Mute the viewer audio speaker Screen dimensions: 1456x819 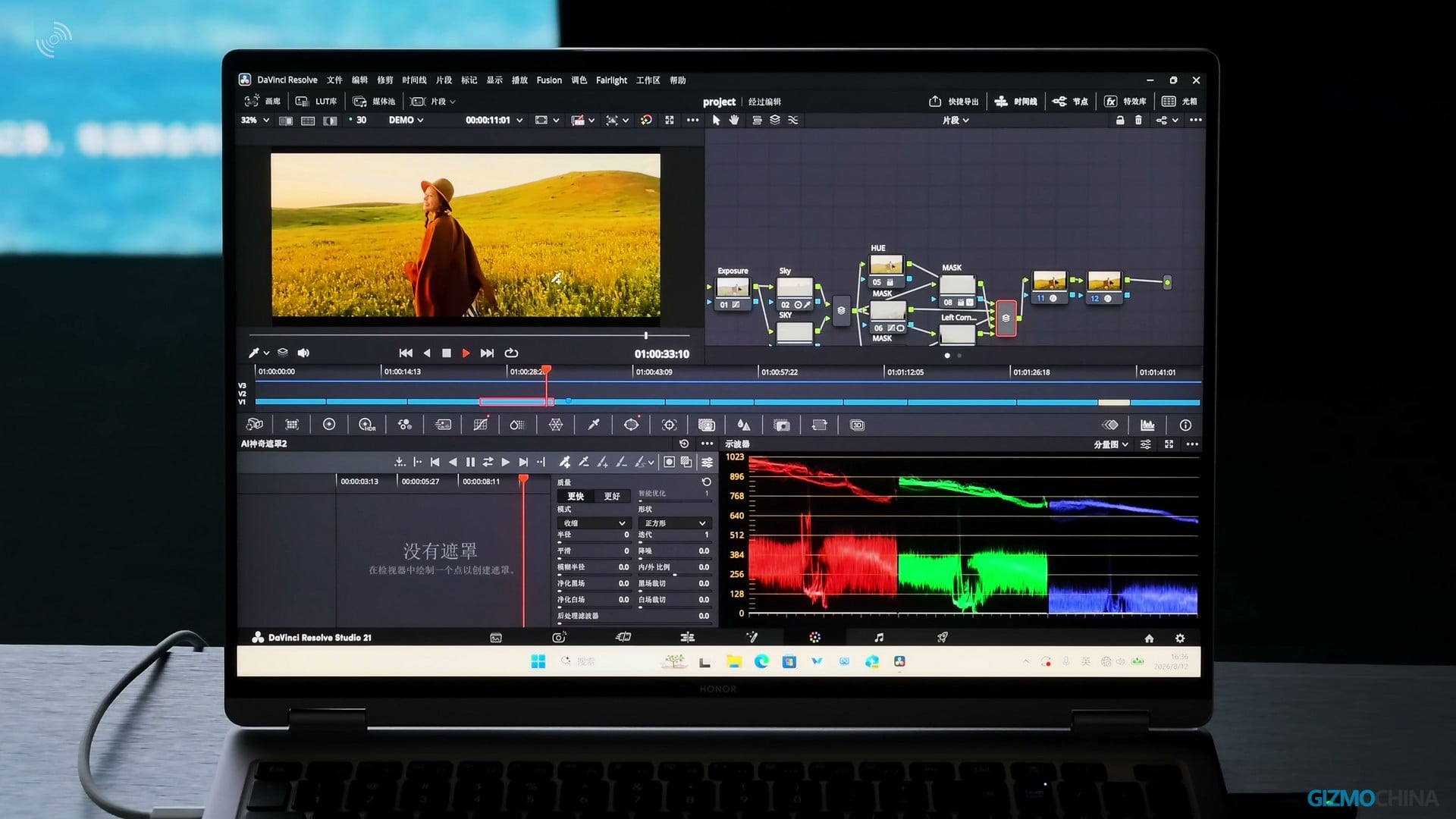303,353
